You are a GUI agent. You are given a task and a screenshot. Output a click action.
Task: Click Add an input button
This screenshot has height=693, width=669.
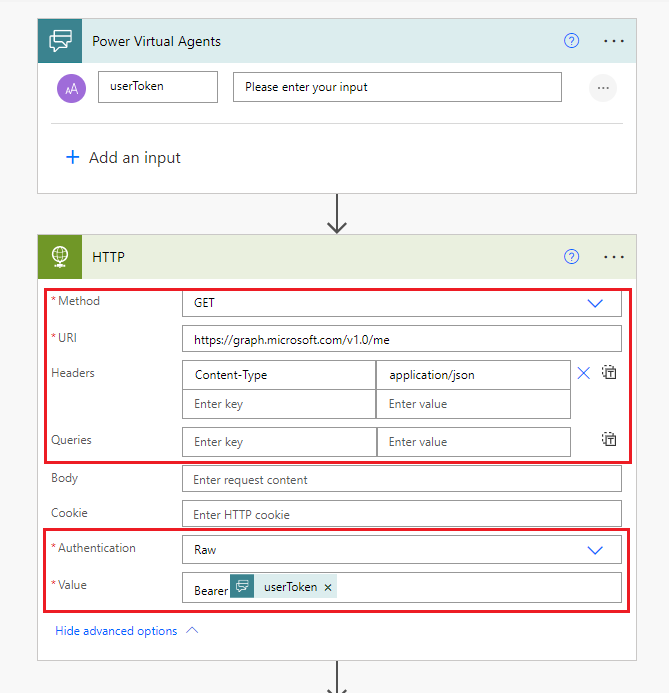123,158
